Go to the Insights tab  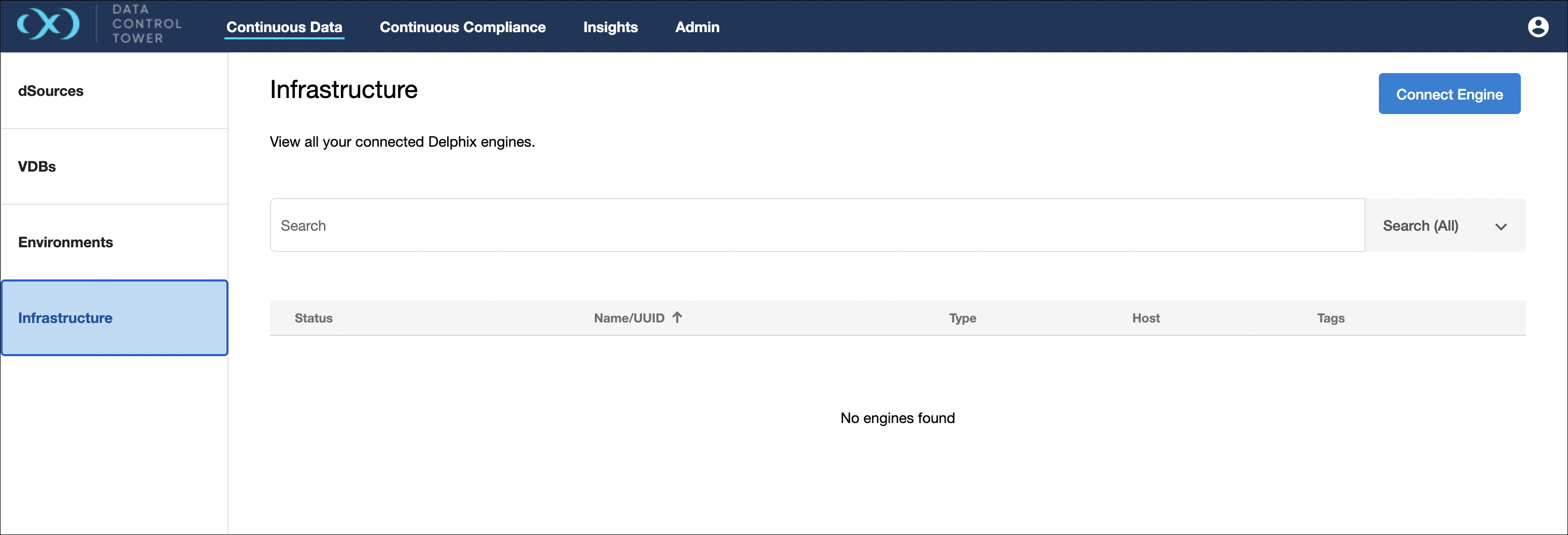[610, 27]
